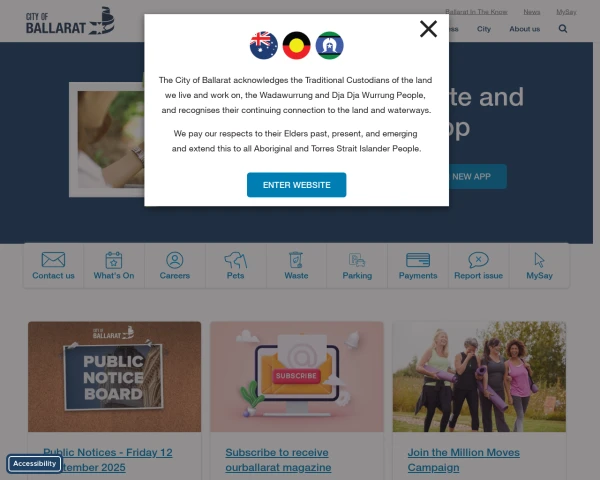600x480 pixels.
Task: Open the Report issue speech bubble icon
Action: 478,260
